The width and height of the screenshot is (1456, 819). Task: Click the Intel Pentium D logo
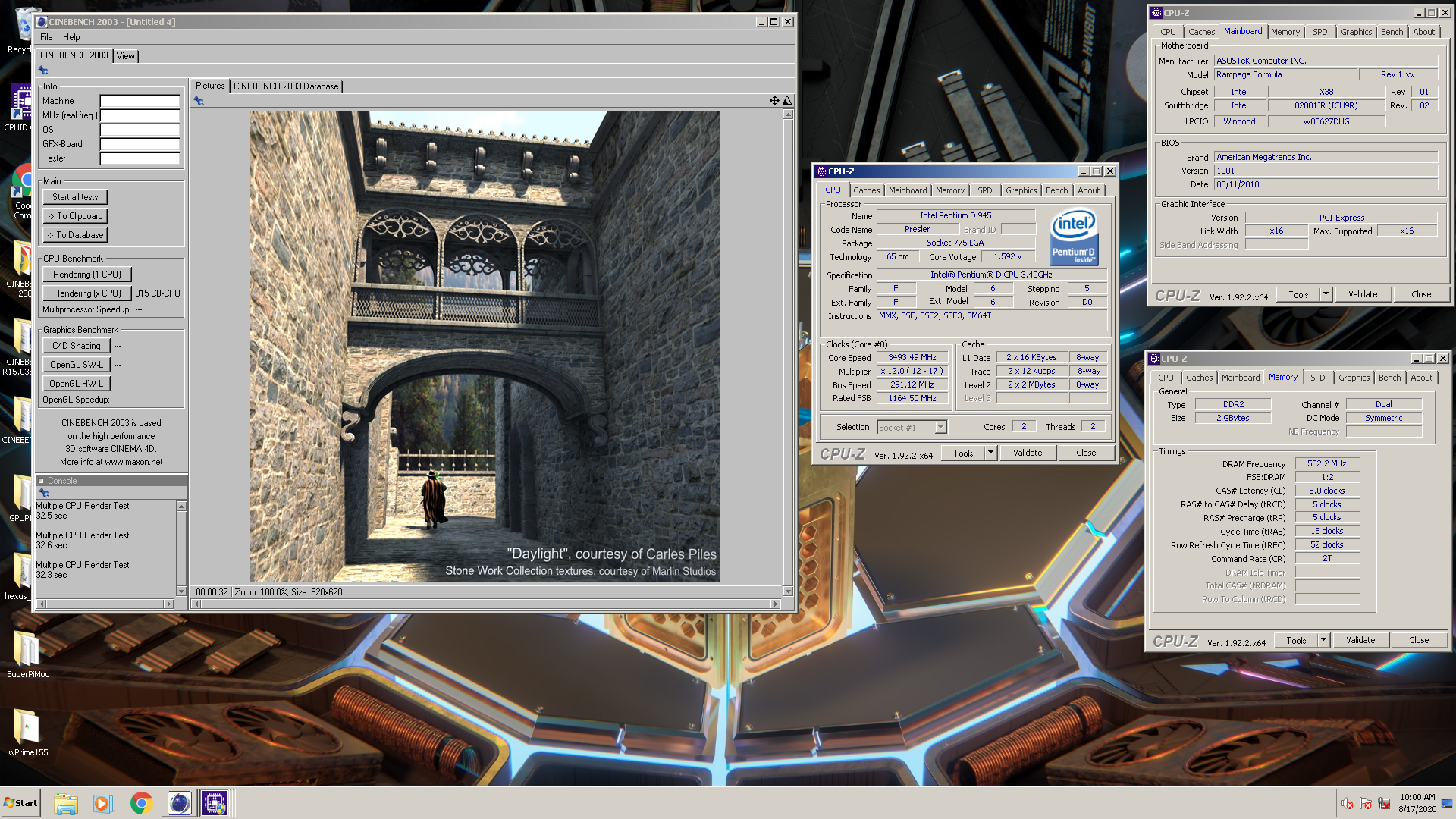click(1073, 237)
